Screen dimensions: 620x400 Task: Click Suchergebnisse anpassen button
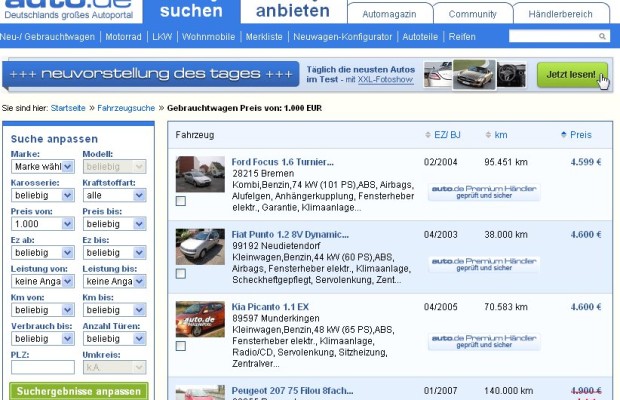tap(79, 391)
